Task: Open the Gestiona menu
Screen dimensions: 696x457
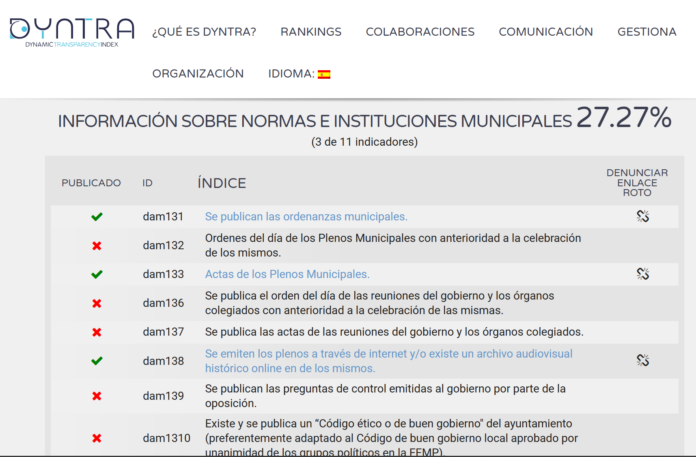Action: [x=647, y=32]
